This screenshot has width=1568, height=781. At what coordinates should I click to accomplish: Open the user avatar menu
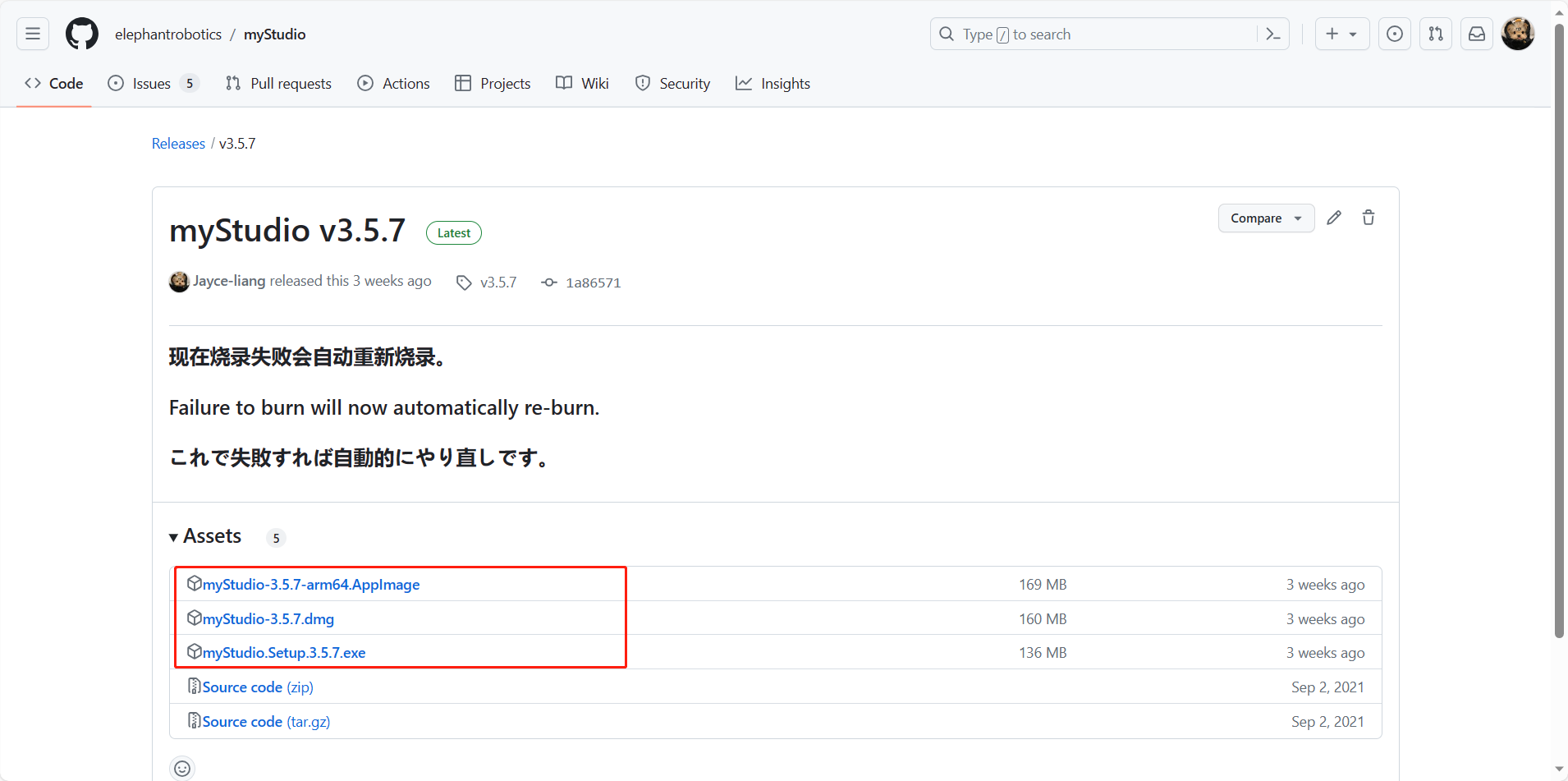(1518, 34)
